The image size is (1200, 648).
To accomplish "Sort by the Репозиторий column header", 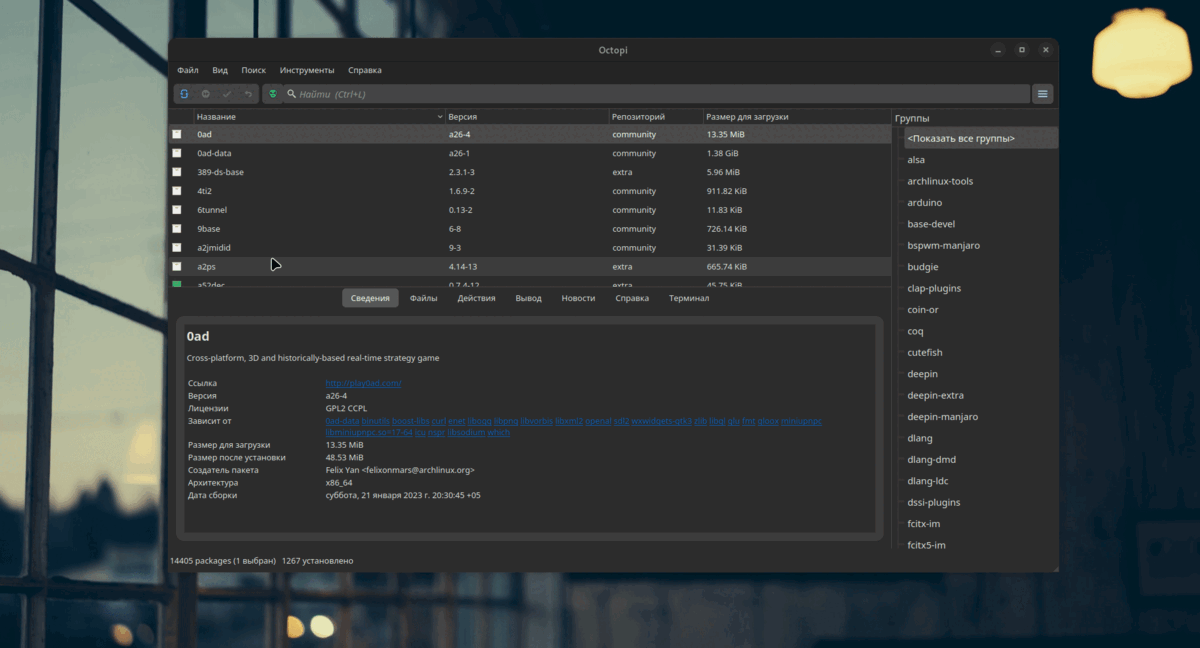I will [656, 117].
